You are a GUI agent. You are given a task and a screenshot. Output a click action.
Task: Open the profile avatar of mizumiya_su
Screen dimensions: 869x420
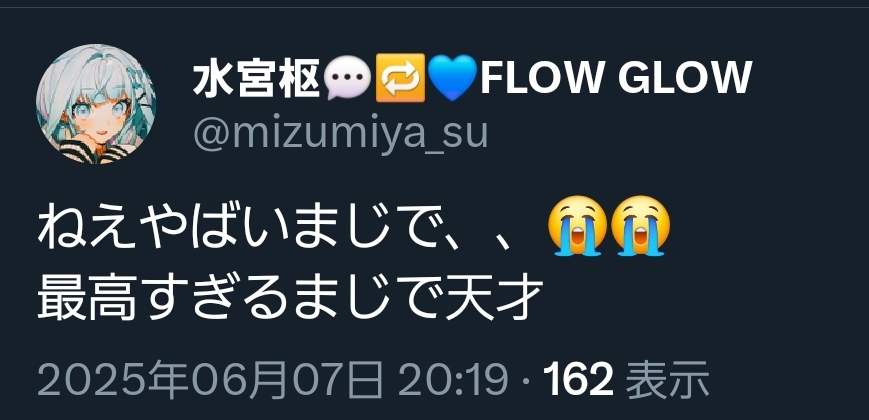pyautogui.click(x=96, y=104)
